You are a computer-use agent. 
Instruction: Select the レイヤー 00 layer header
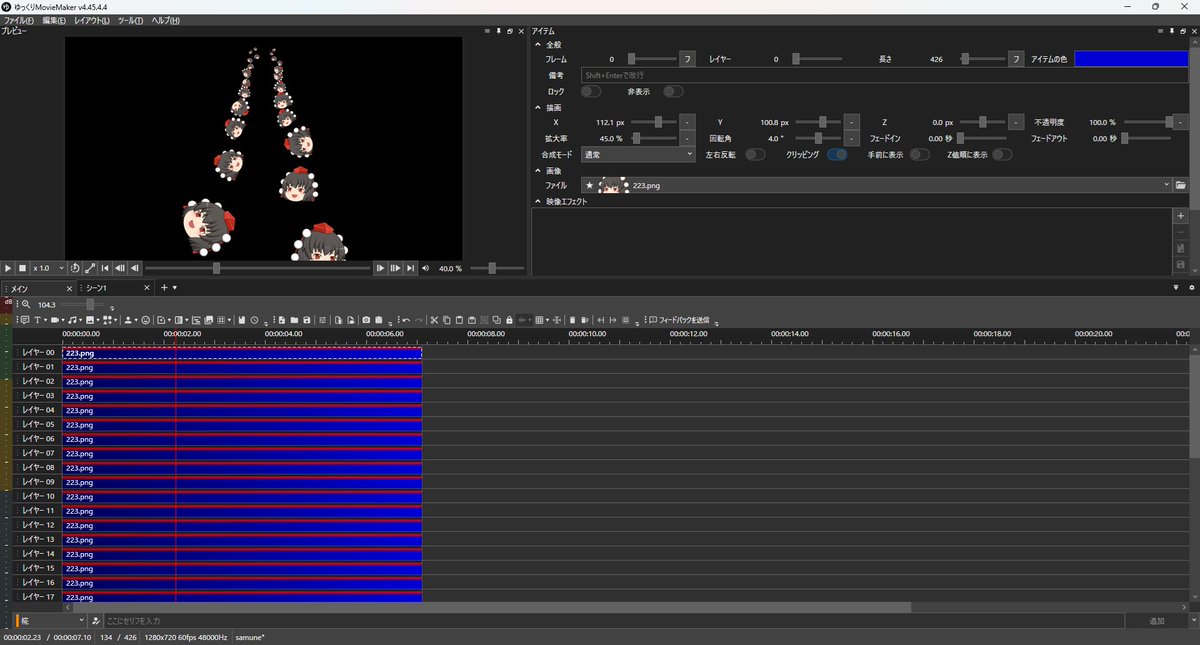click(36, 353)
